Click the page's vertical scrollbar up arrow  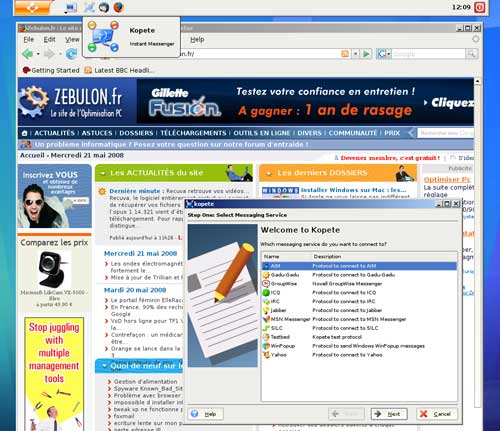(477, 81)
